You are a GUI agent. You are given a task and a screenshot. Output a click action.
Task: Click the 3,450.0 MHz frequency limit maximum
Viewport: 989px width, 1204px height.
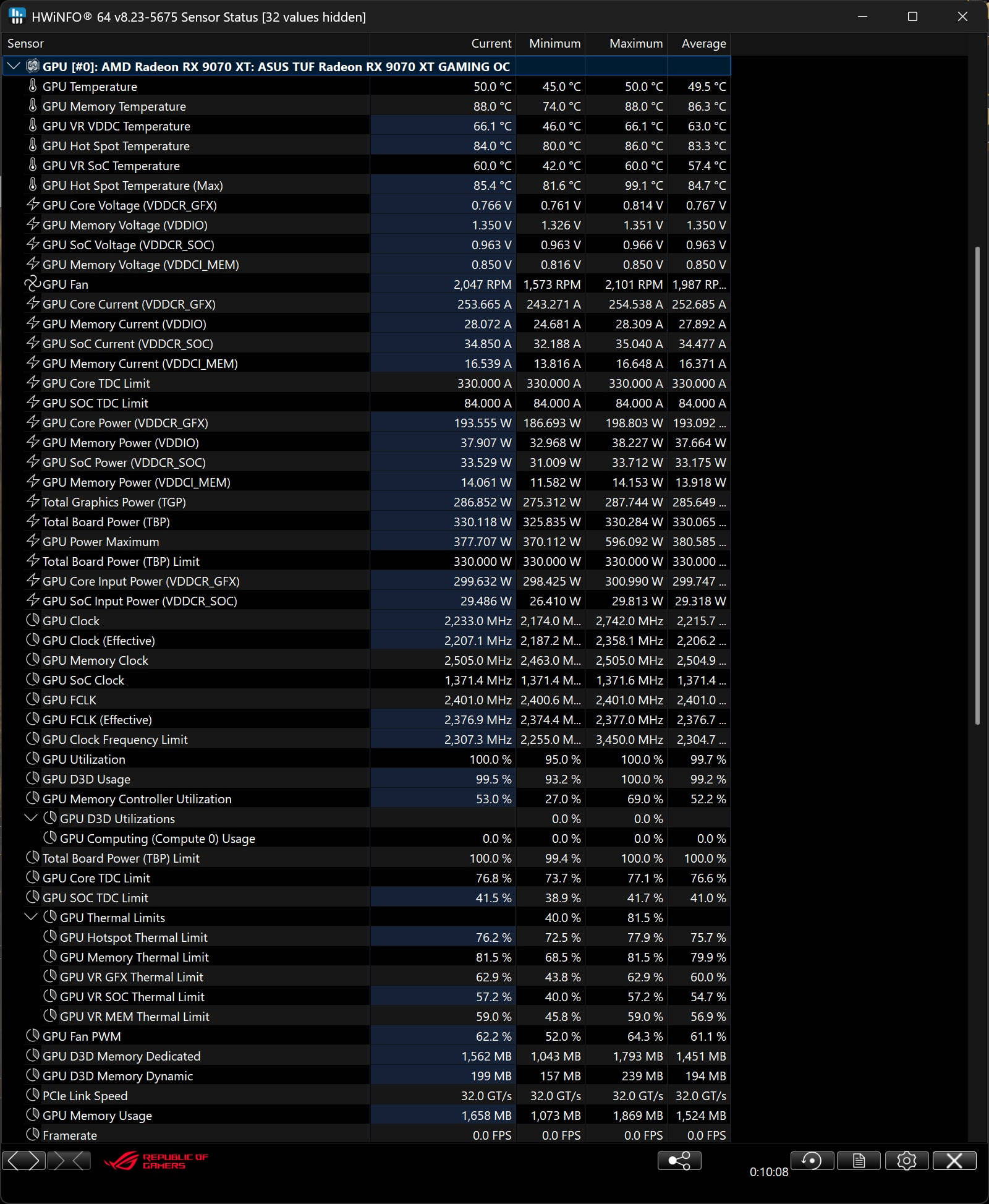[629, 739]
